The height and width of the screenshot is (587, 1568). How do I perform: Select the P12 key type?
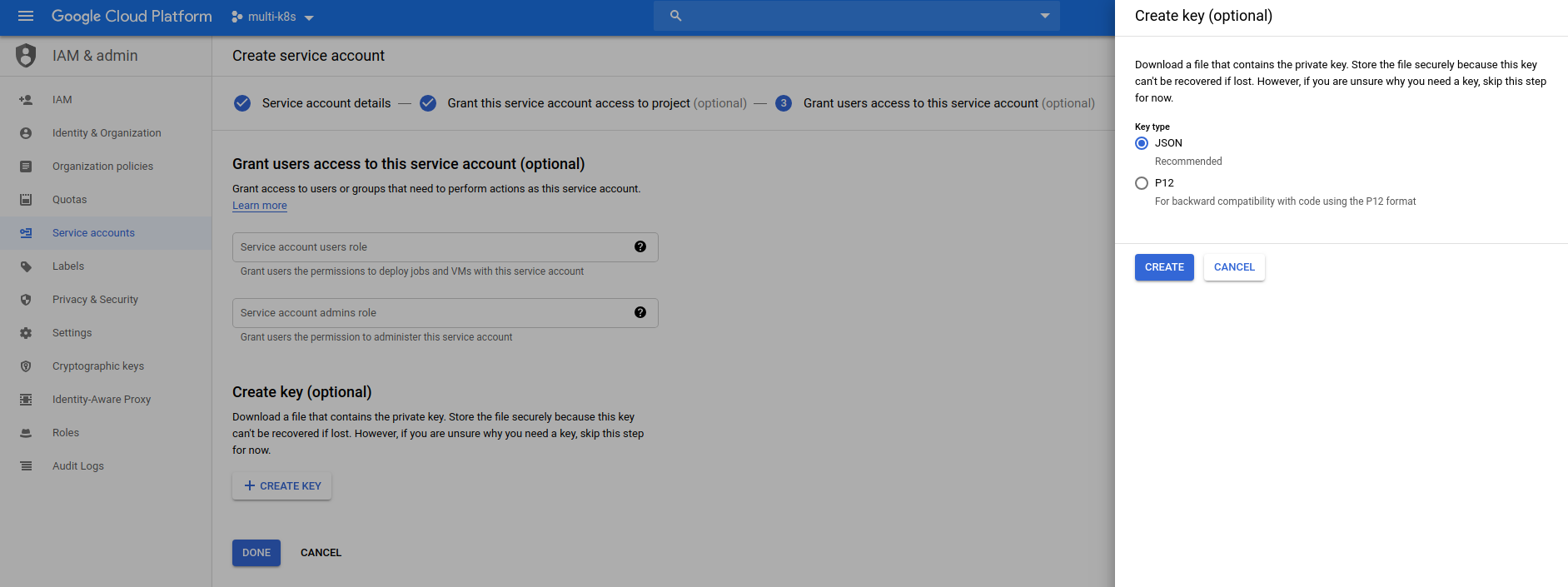pos(1142,183)
